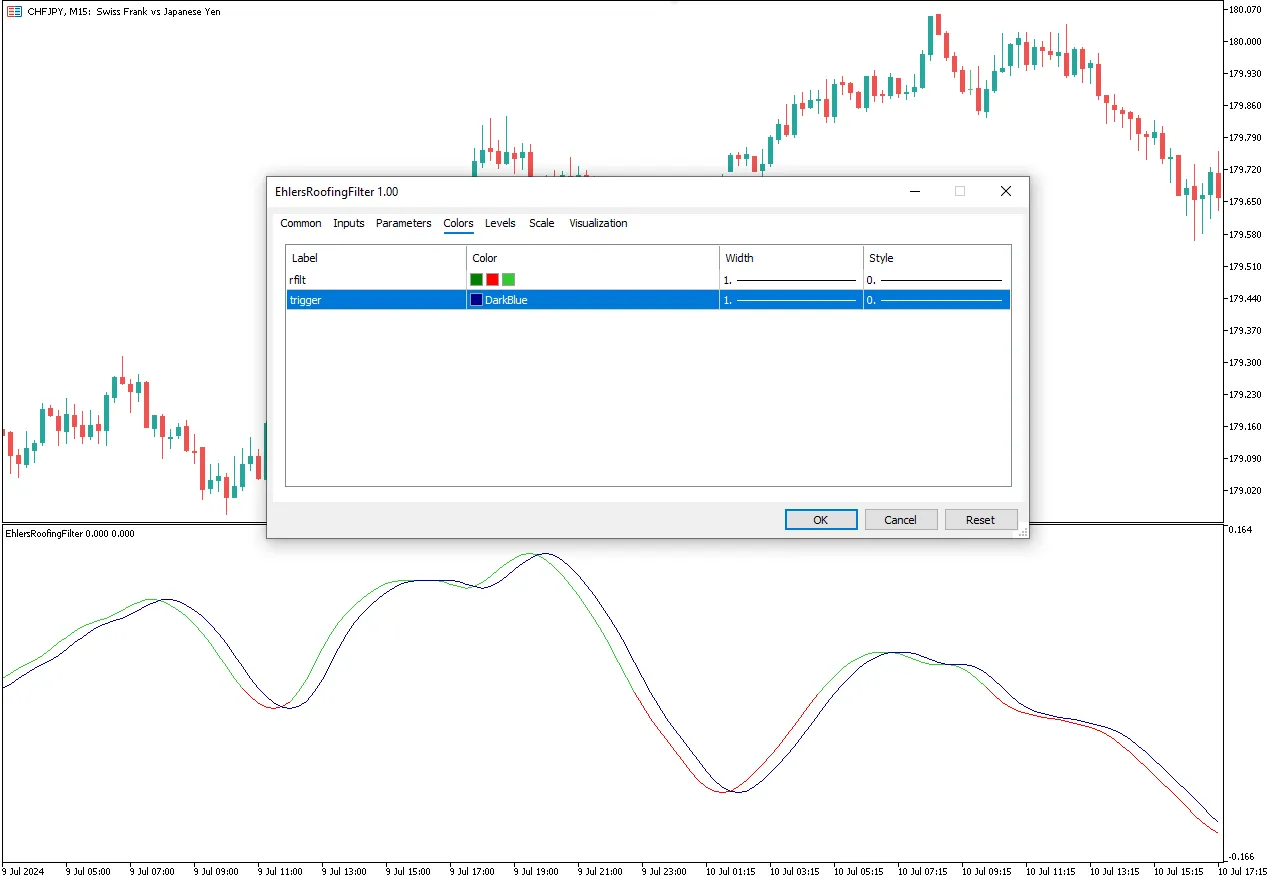1274x882 pixels.
Task: Select the Visualization tab
Action: tap(598, 223)
